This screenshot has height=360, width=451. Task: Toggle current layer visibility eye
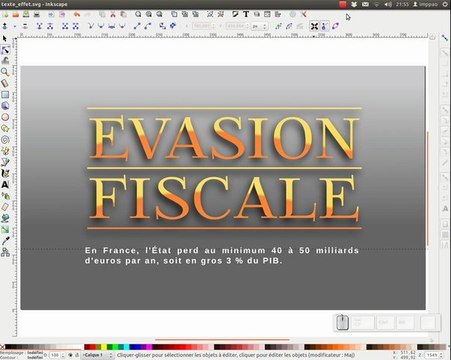click(x=70, y=355)
